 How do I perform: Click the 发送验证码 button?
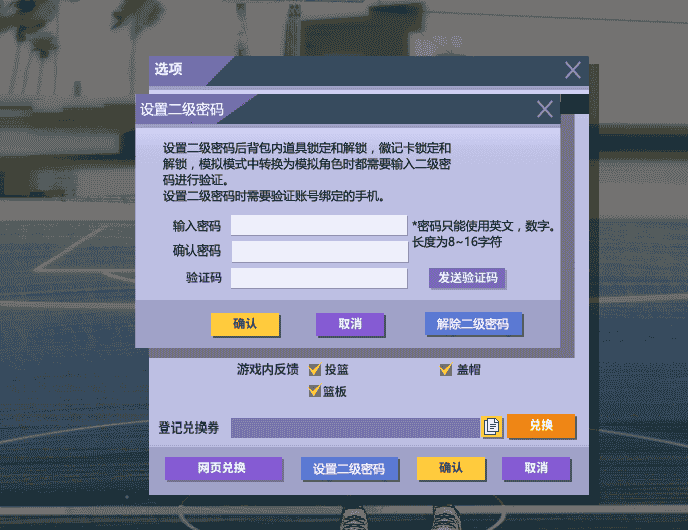pyautogui.click(x=467, y=278)
